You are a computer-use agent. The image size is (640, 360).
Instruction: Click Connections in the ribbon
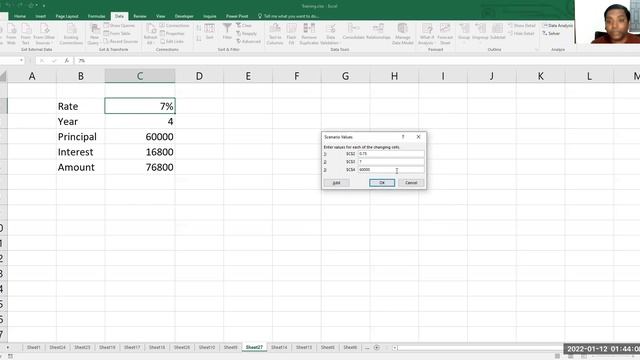174,25
